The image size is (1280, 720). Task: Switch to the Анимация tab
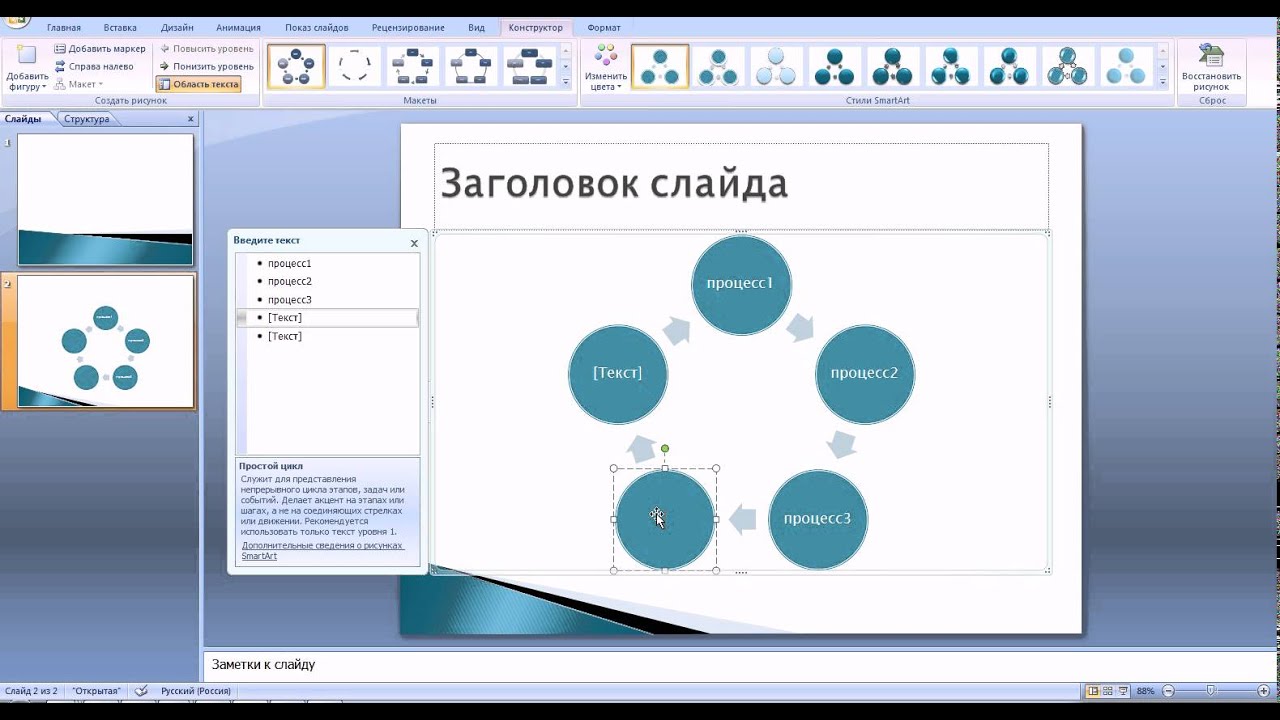pyautogui.click(x=238, y=28)
